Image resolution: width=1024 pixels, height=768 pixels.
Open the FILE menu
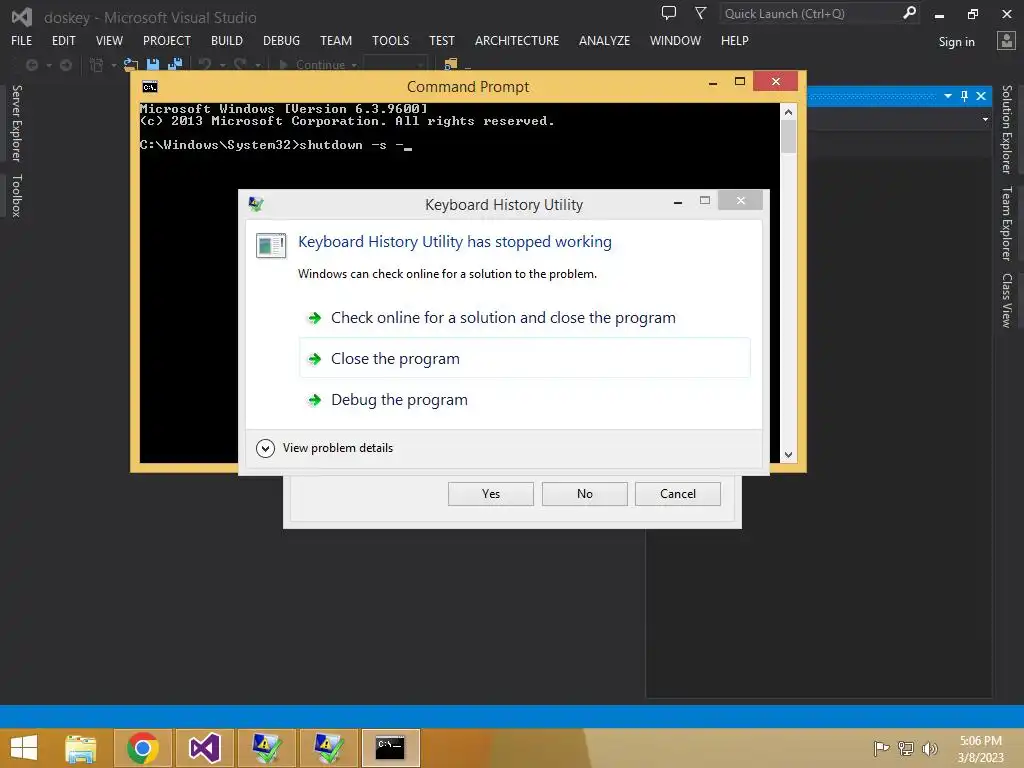tap(22, 40)
